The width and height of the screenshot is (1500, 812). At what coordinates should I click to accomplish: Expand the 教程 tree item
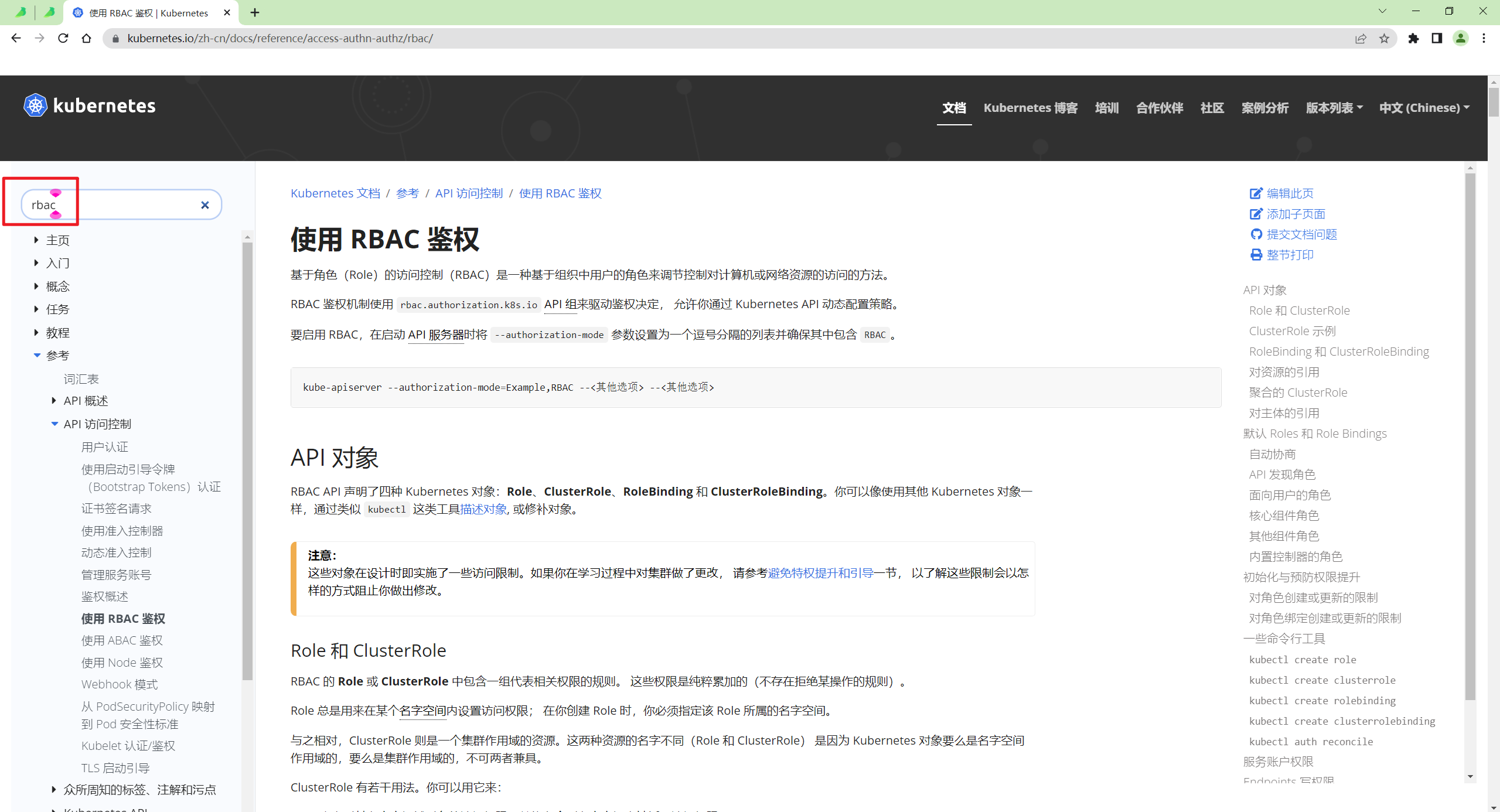[36, 333]
